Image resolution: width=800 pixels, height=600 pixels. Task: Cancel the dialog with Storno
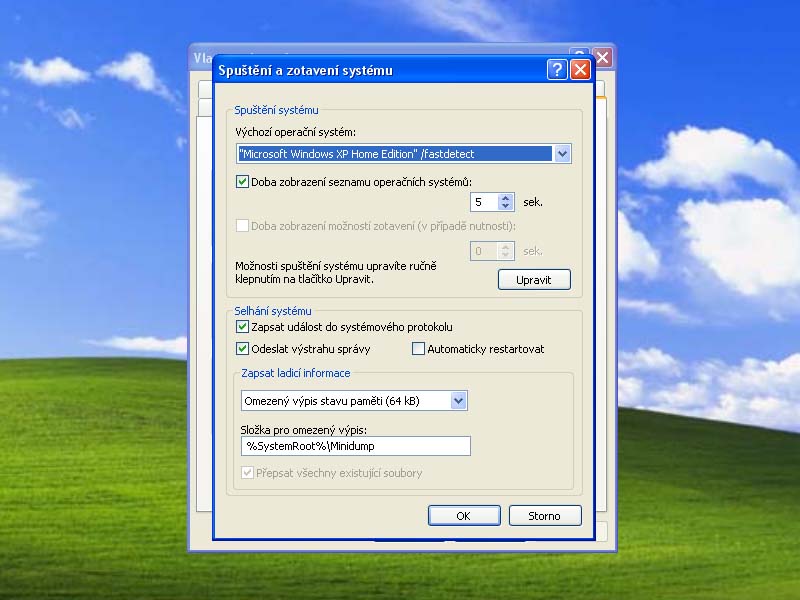[544, 516]
